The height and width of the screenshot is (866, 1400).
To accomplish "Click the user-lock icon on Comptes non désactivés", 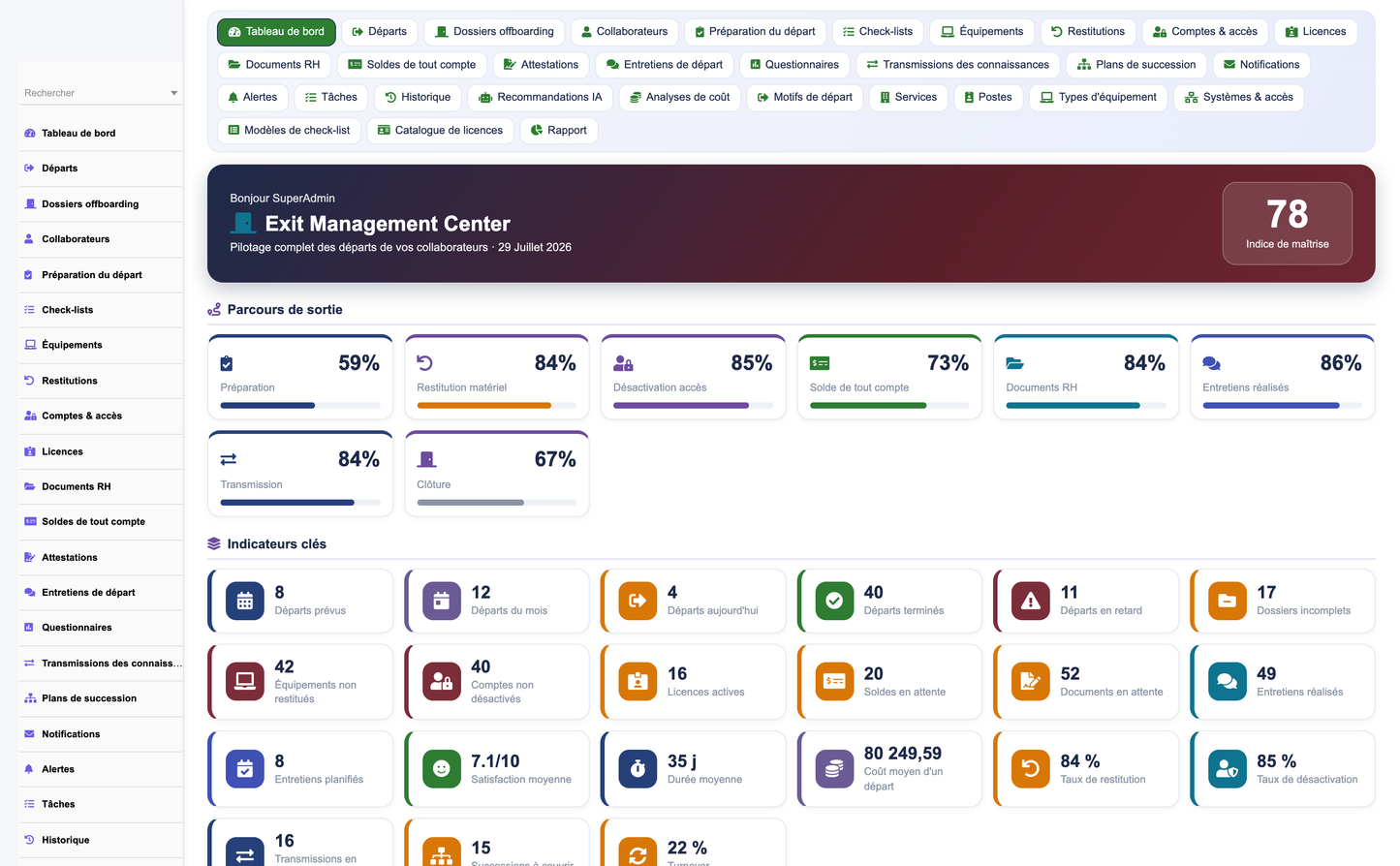I will (x=441, y=681).
